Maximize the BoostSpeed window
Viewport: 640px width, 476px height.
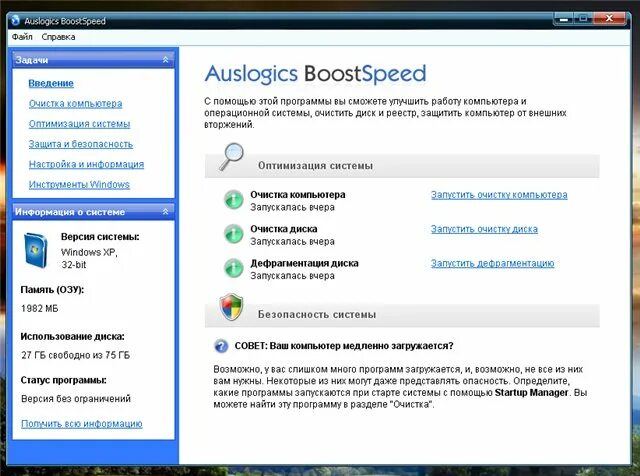tap(583, 19)
